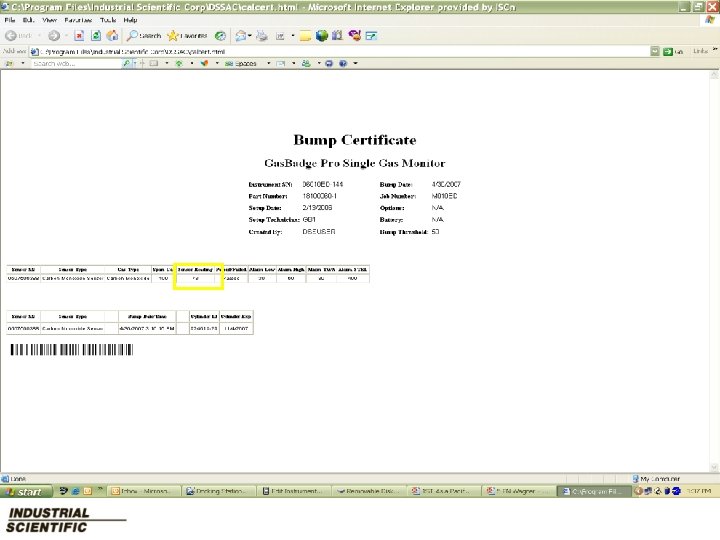Click the people icon on the search toolbar
Image resolution: width=720 pixels, height=540 pixels.
pos(306,63)
